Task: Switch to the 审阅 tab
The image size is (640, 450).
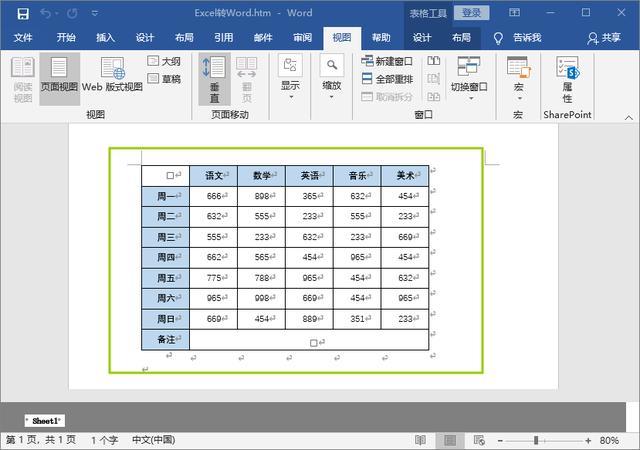Action: (x=302, y=38)
